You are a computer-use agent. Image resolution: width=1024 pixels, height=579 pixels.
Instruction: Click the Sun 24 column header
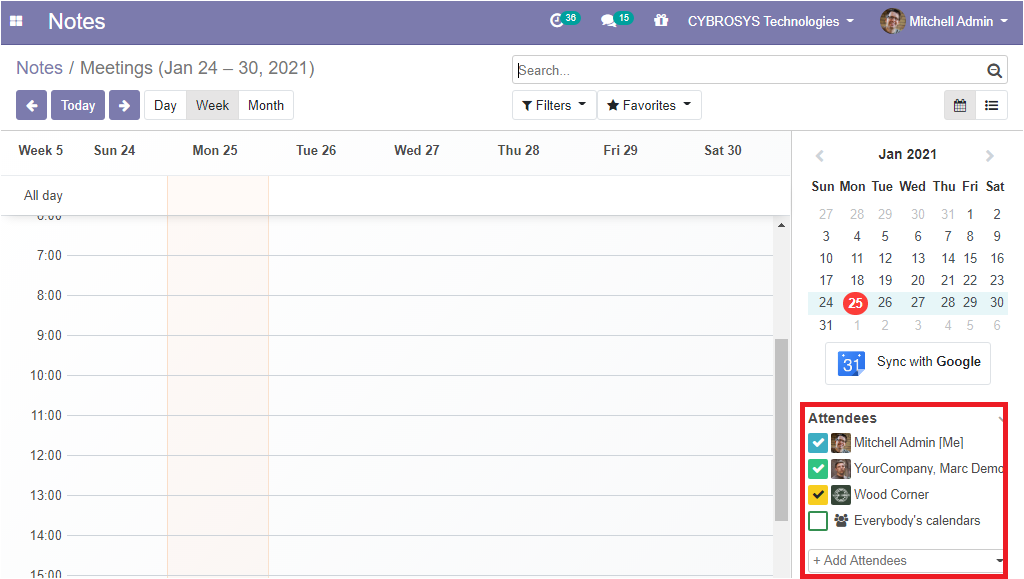point(114,150)
